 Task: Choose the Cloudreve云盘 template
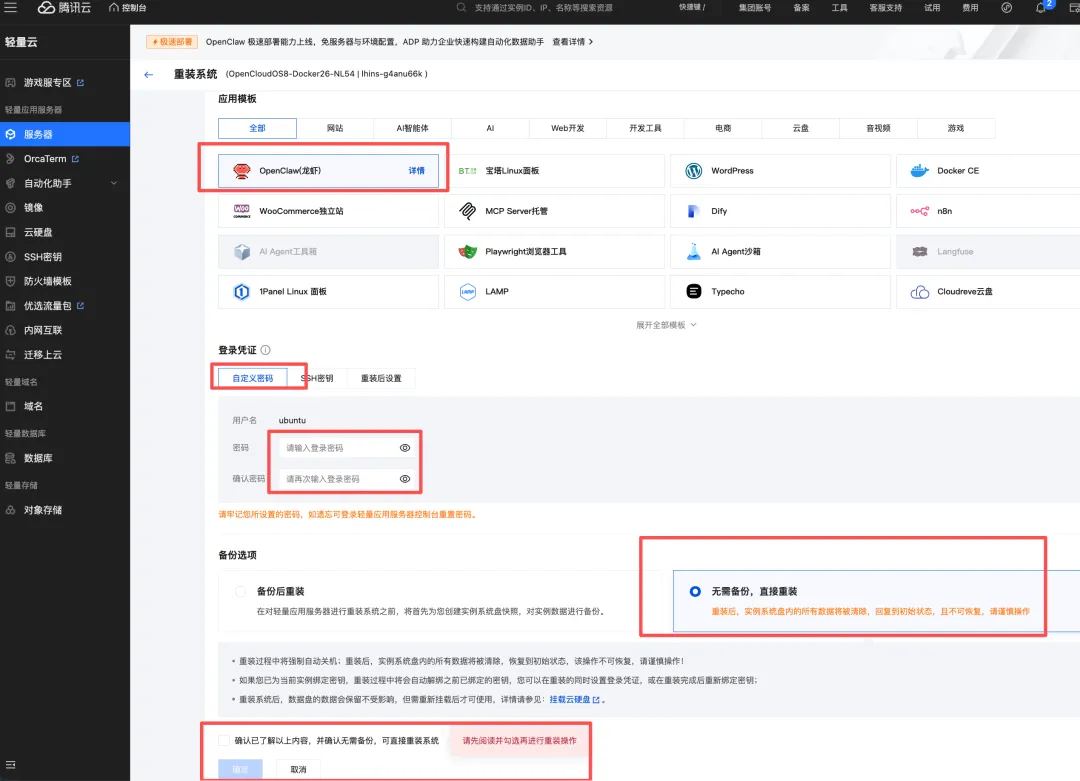(x=988, y=292)
